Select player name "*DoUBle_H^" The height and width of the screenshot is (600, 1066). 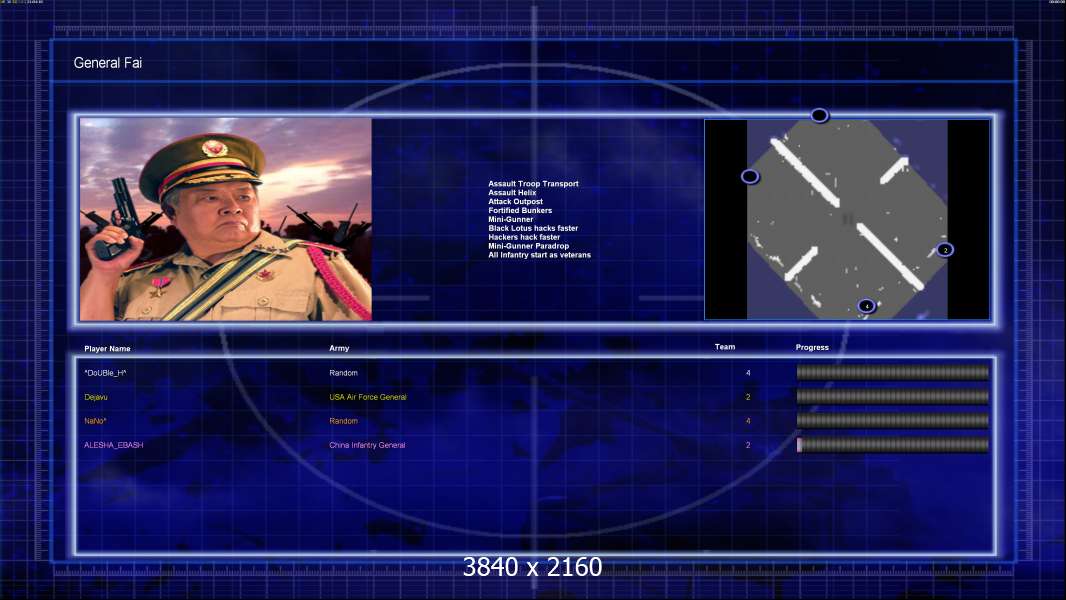[x=105, y=373]
